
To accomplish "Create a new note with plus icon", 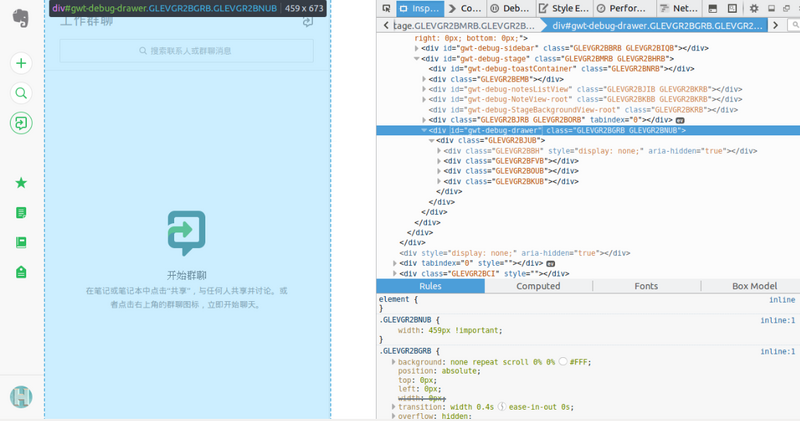I will point(21,63).
